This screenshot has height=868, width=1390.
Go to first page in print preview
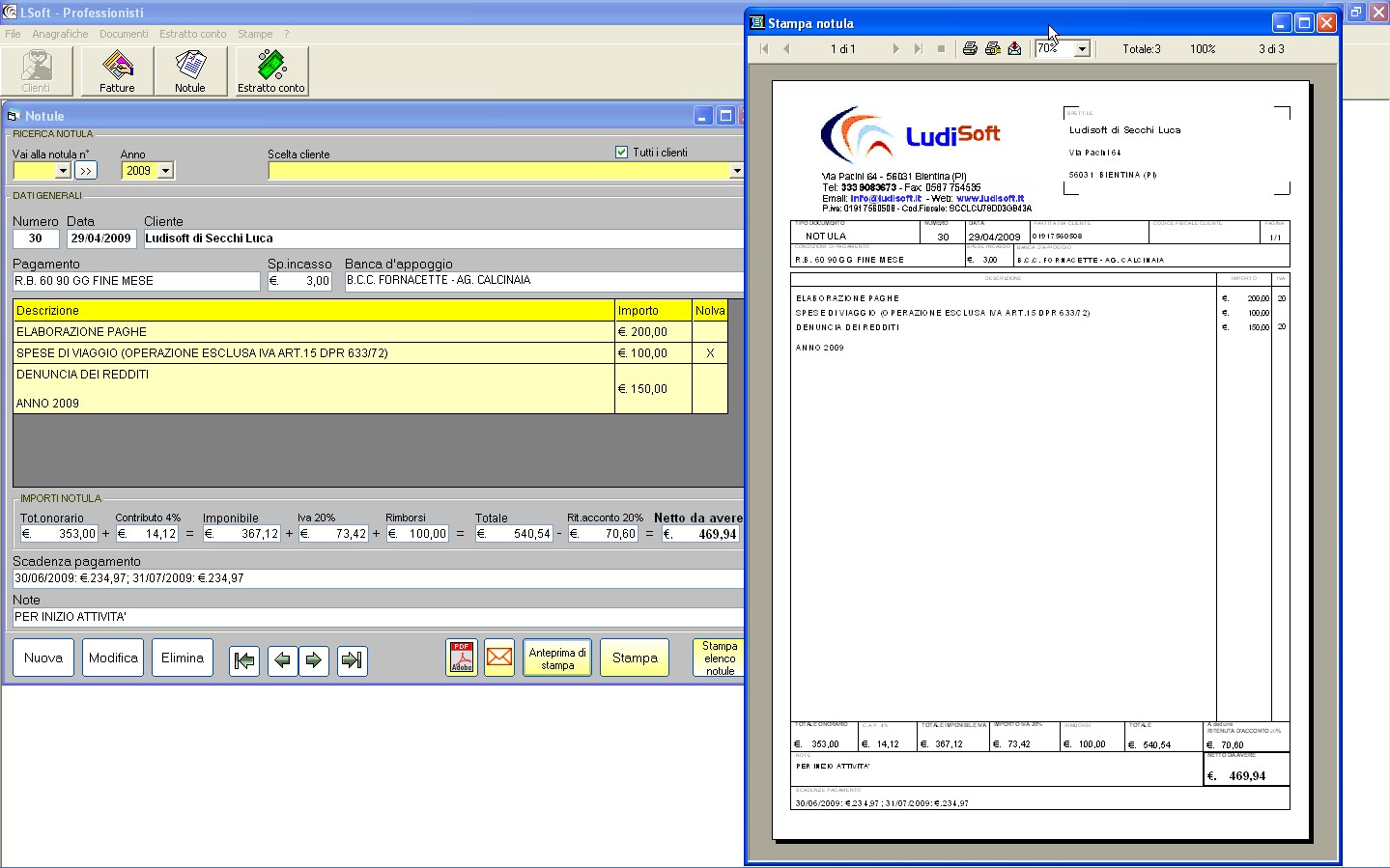[764, 48]
